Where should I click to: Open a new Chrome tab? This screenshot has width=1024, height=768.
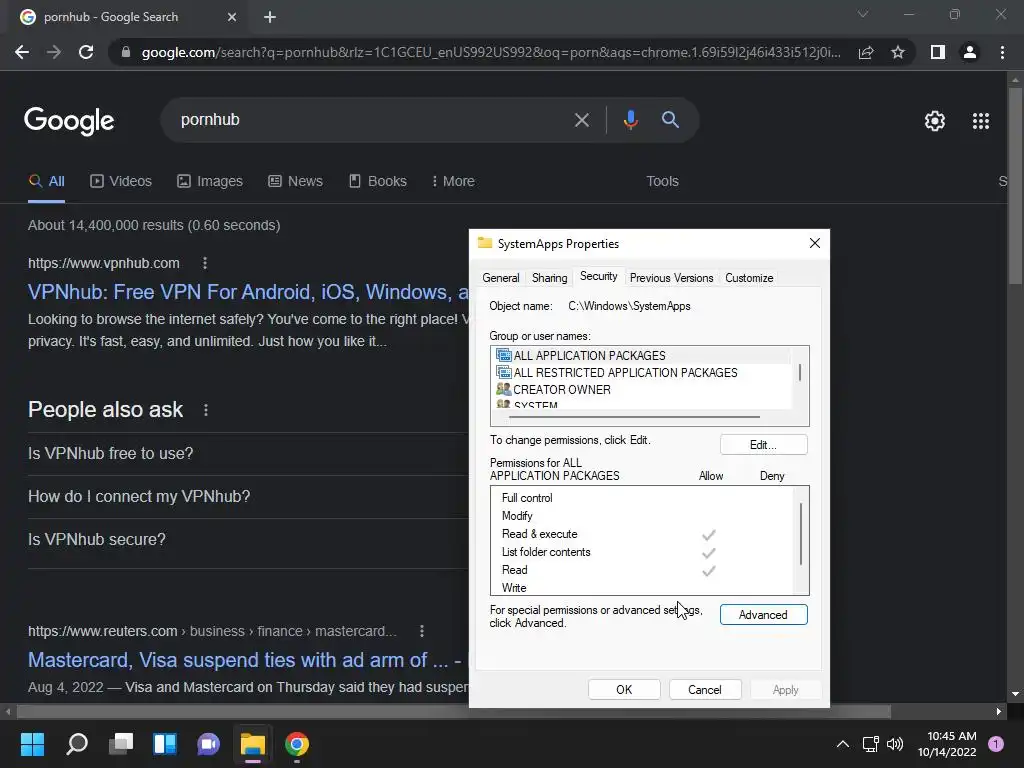270,17
